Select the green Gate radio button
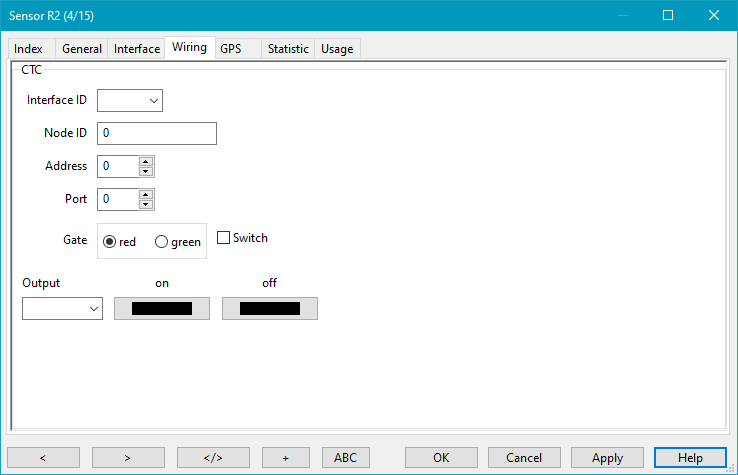Image resolution: width=738 pixels, height=475 pixels. (x=161, y=242)
